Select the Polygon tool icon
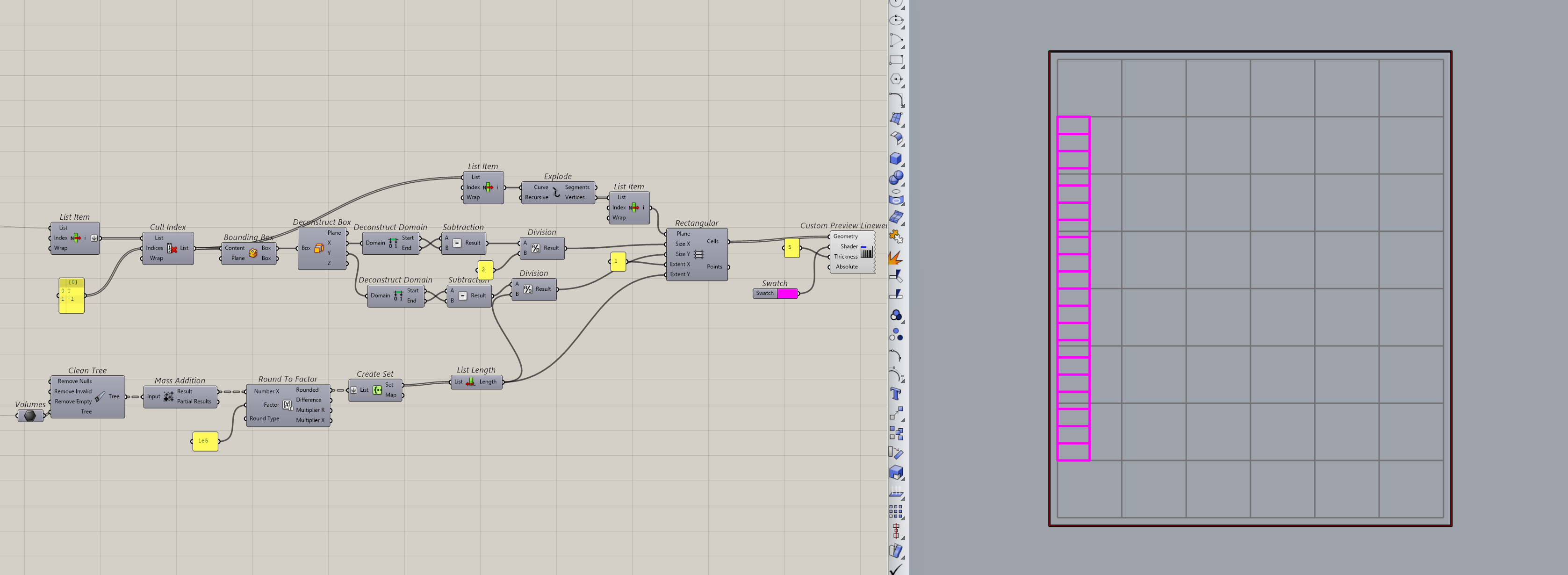 tap(895, 79)
